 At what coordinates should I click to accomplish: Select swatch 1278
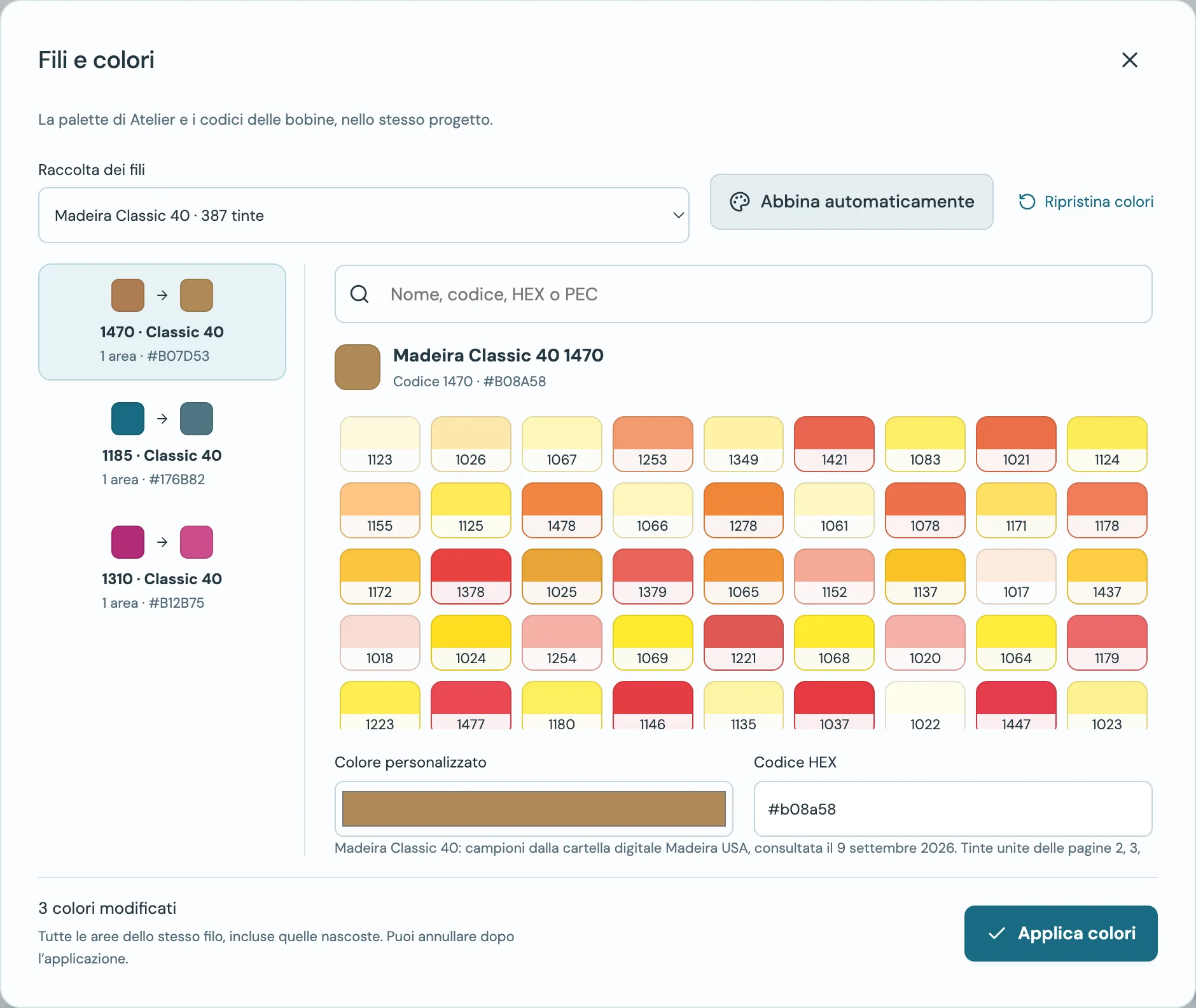pyautogui.click(x=744, y=510)
